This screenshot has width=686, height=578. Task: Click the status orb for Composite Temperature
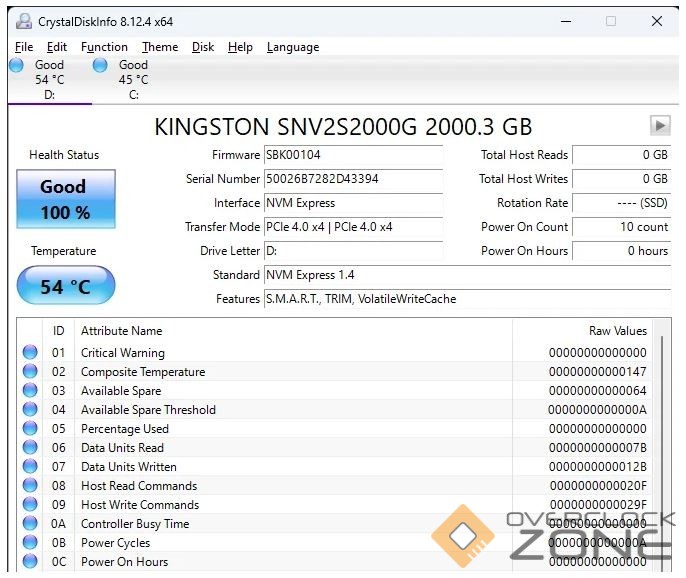(x=30, y=371)
